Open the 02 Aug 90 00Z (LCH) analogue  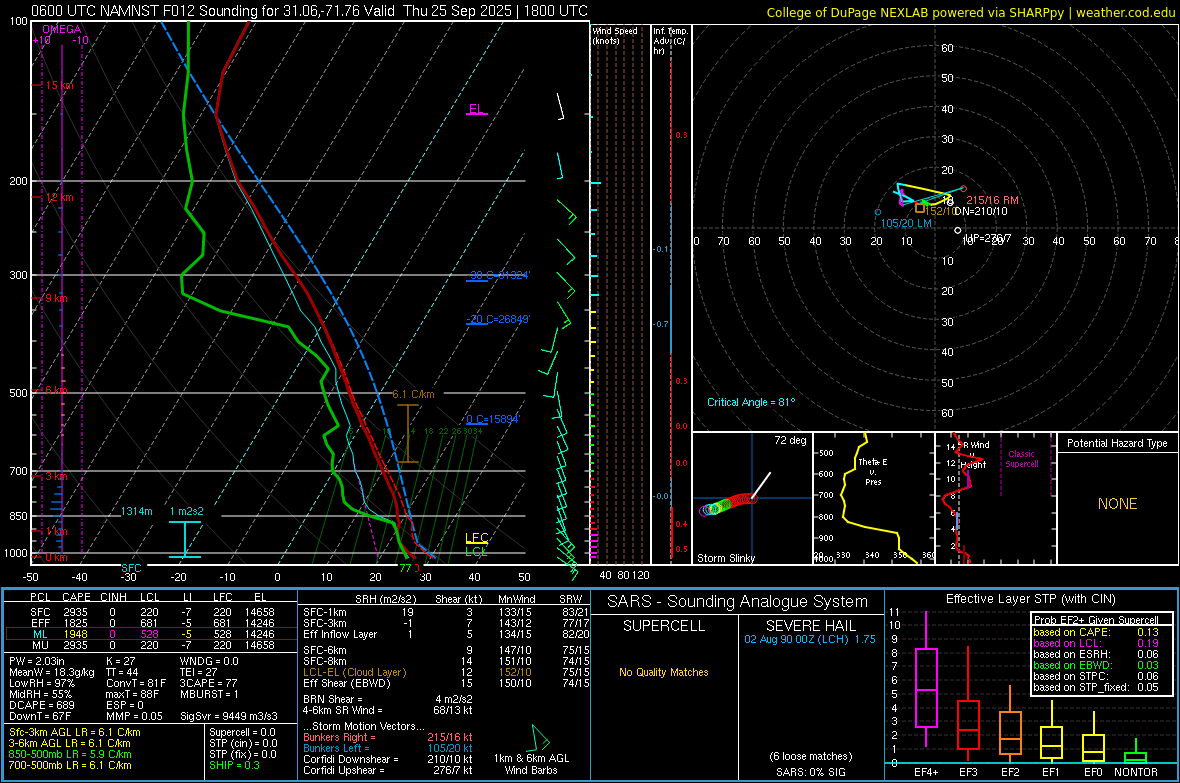click(810, 639)
